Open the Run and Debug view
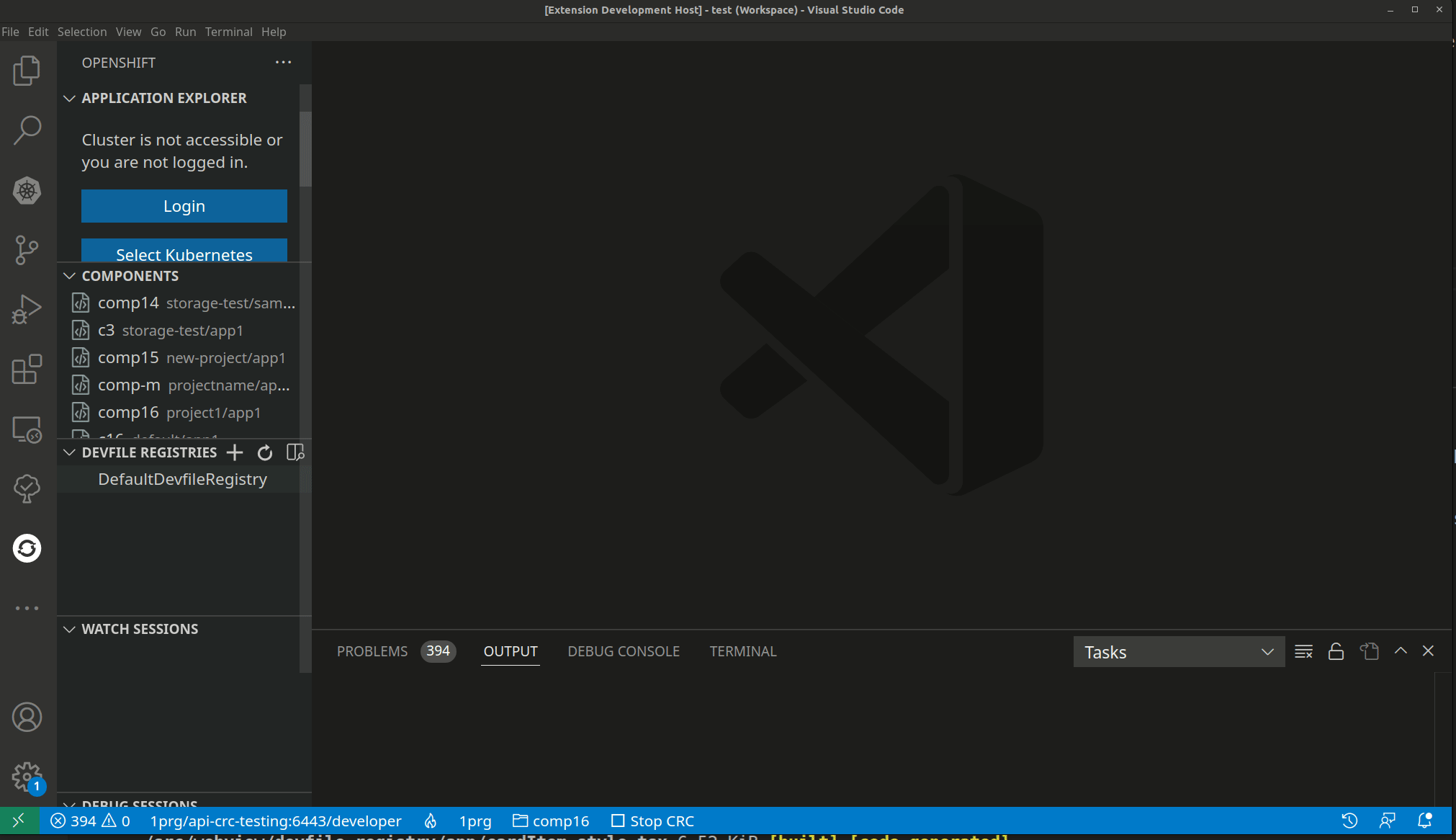The image size is (1456, 840). pyautogui.click(x=27, y=310)
